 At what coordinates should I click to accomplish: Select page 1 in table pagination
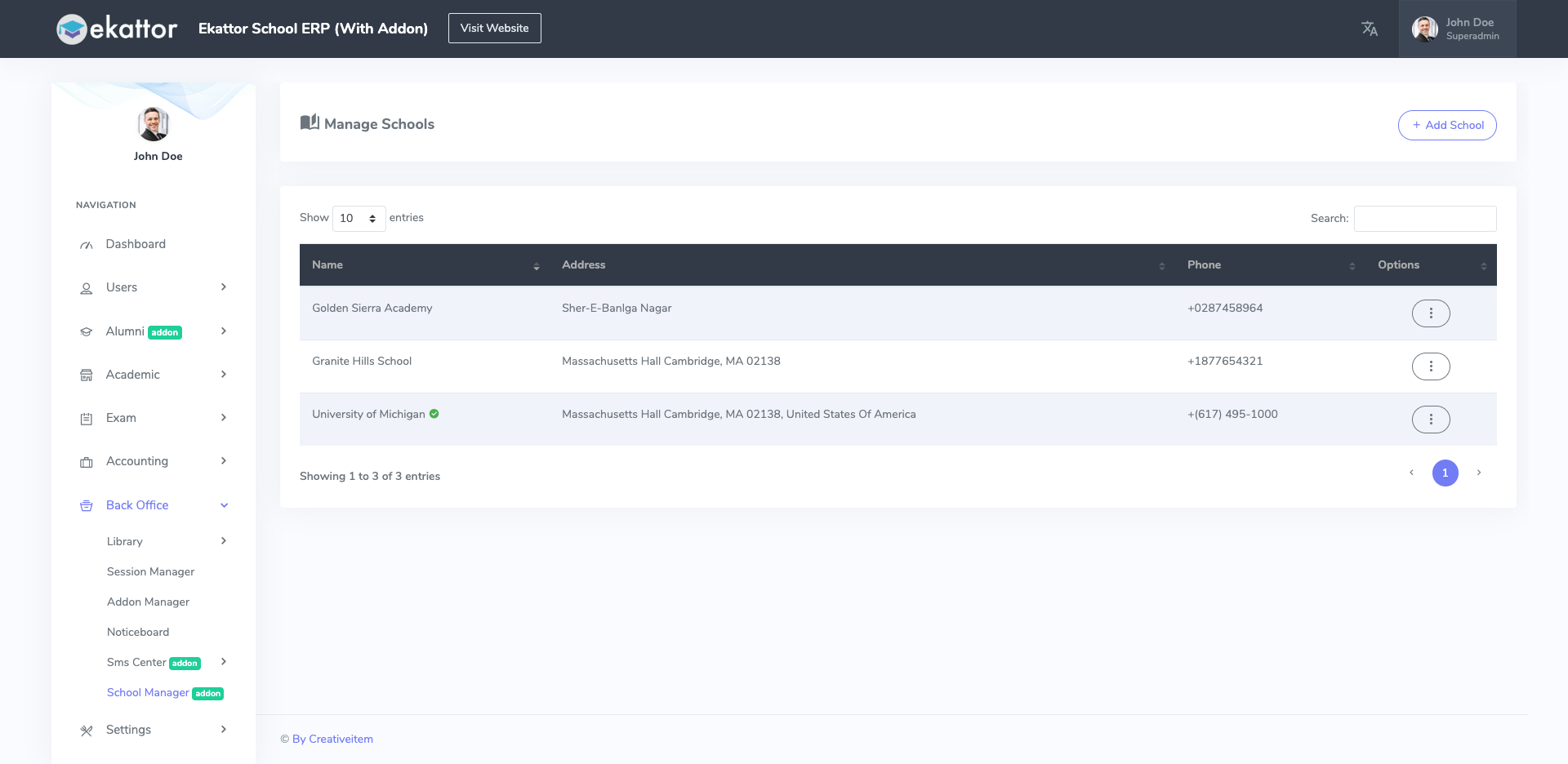(1445, 473)
